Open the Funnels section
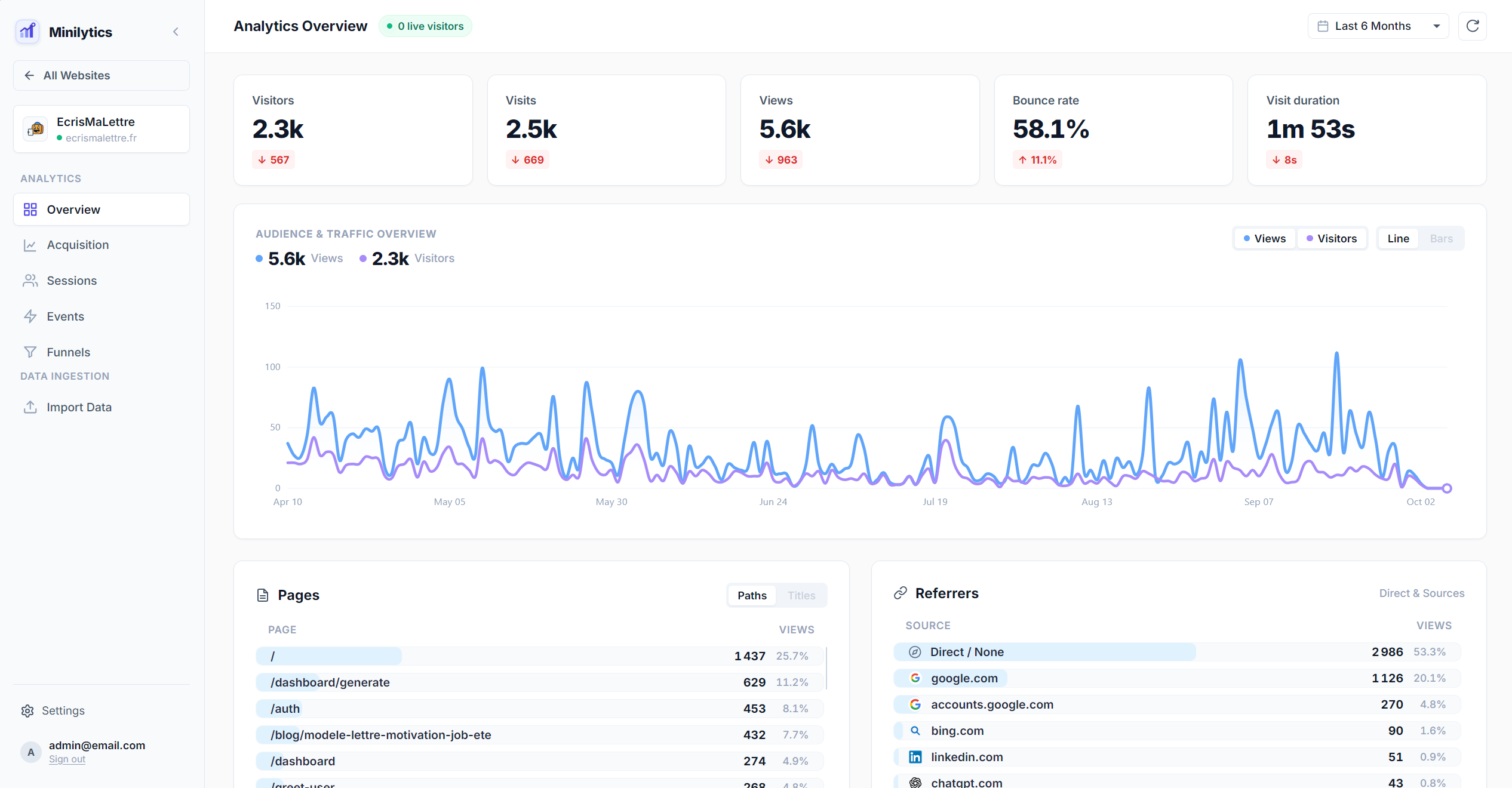This screenshot has width=1512, height=788. point(102,352)
